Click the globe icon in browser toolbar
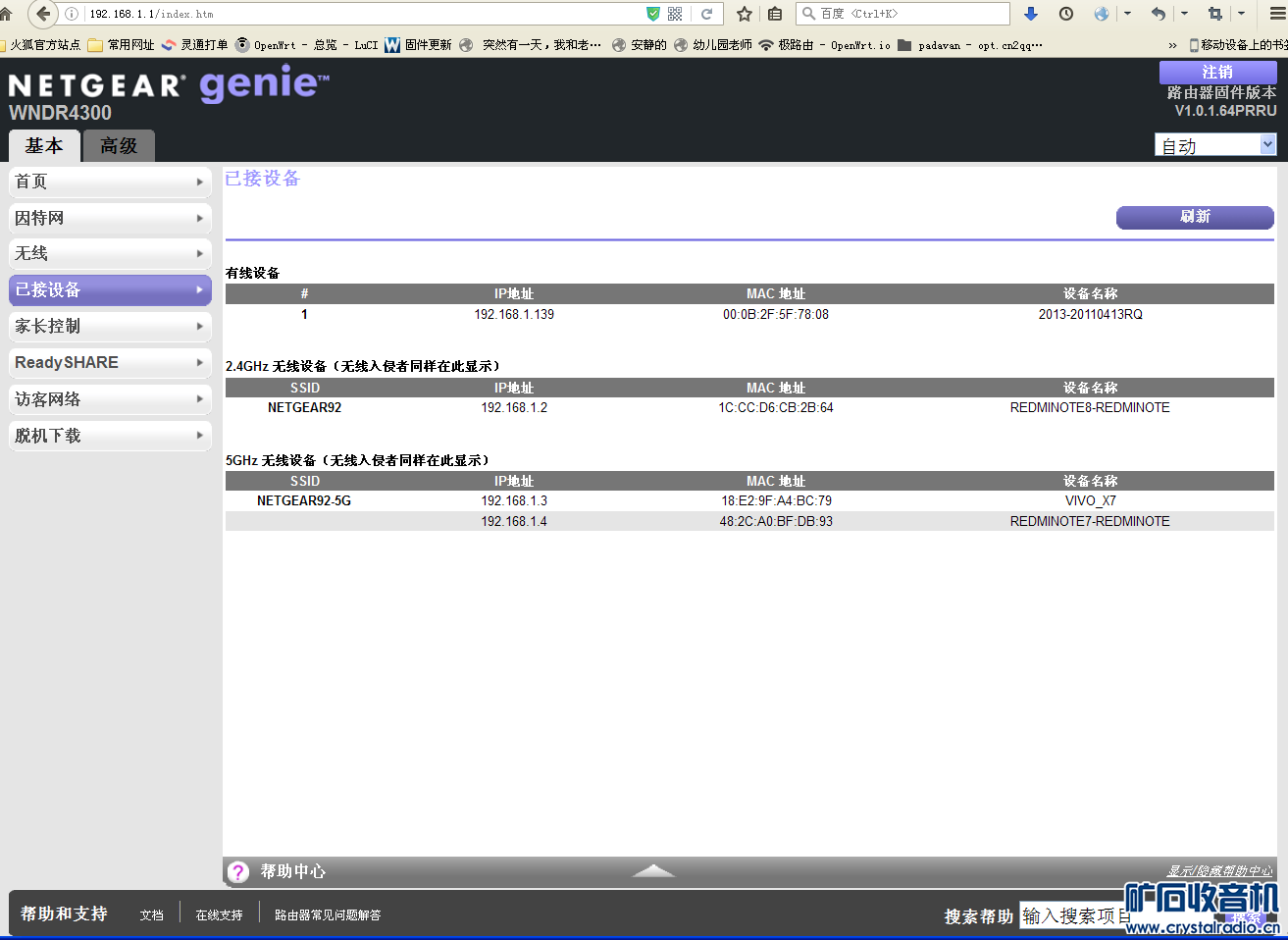 pos(1102,14)
